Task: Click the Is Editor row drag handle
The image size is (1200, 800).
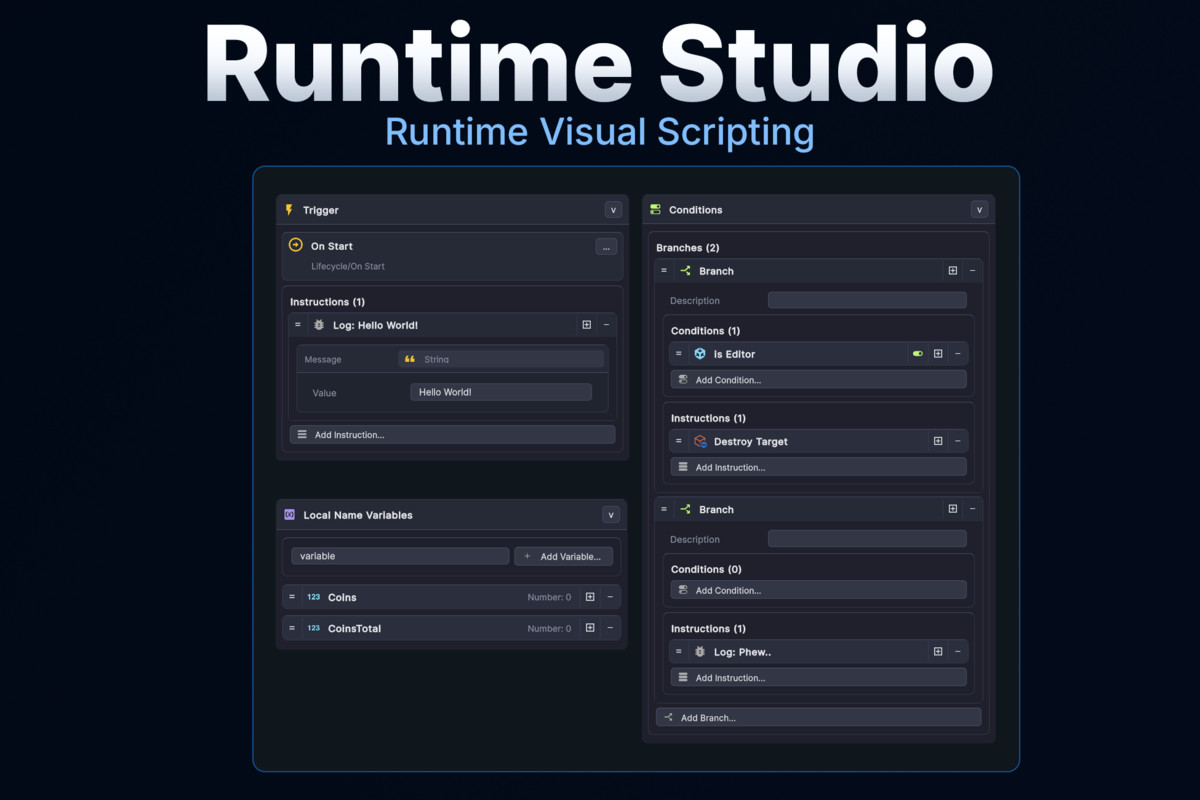Action: [679, 354]
